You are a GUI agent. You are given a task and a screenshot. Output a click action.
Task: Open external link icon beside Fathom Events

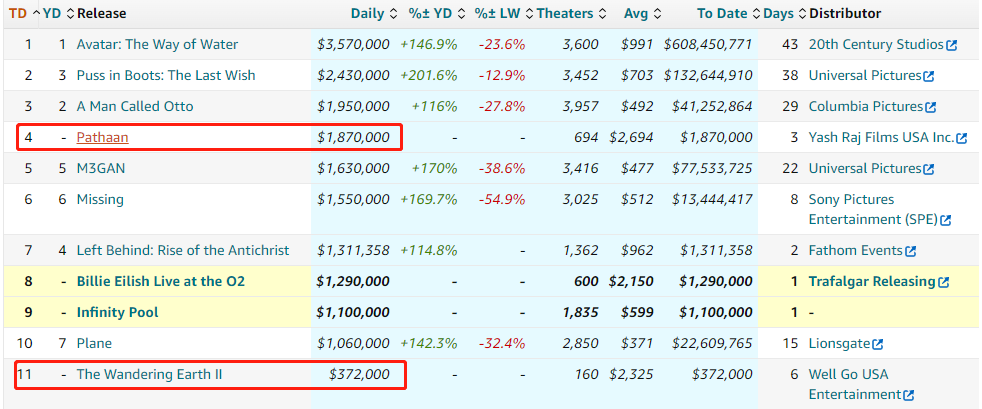[911, 251]
